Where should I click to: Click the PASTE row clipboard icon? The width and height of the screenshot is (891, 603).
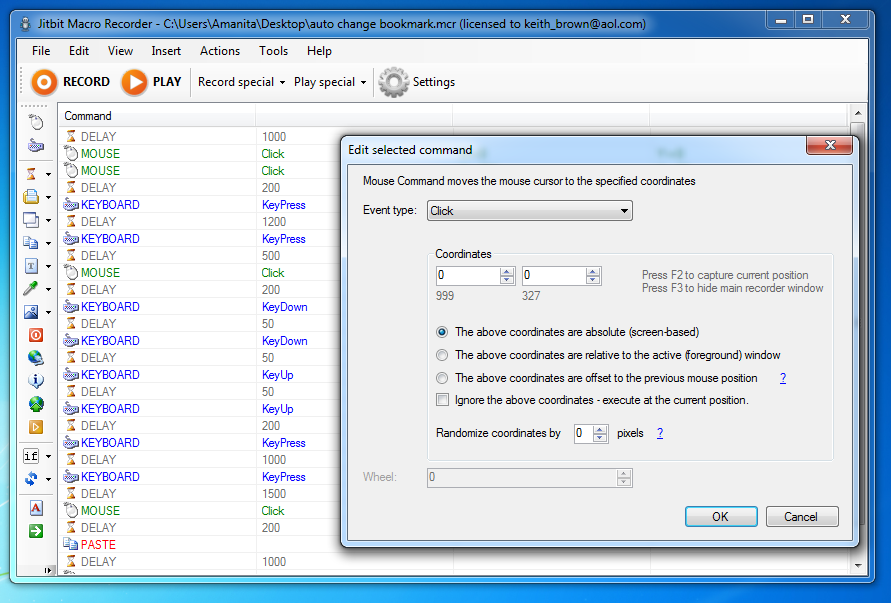click(70, 544)
